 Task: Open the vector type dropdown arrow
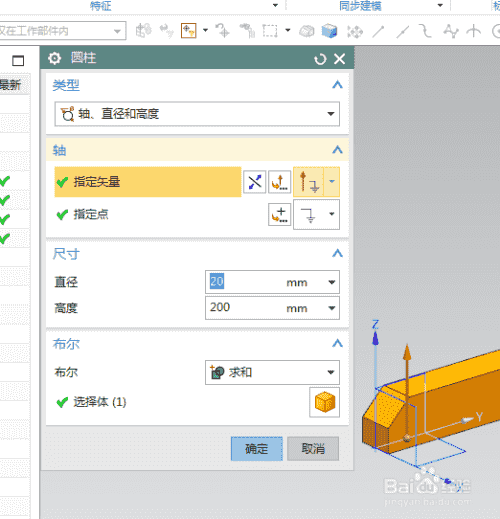click(x=332, y=182)
